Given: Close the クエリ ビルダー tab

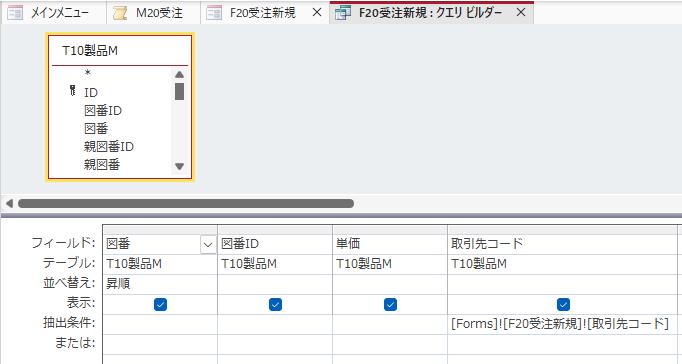Looking at the screenshot, I should (521, 13).
